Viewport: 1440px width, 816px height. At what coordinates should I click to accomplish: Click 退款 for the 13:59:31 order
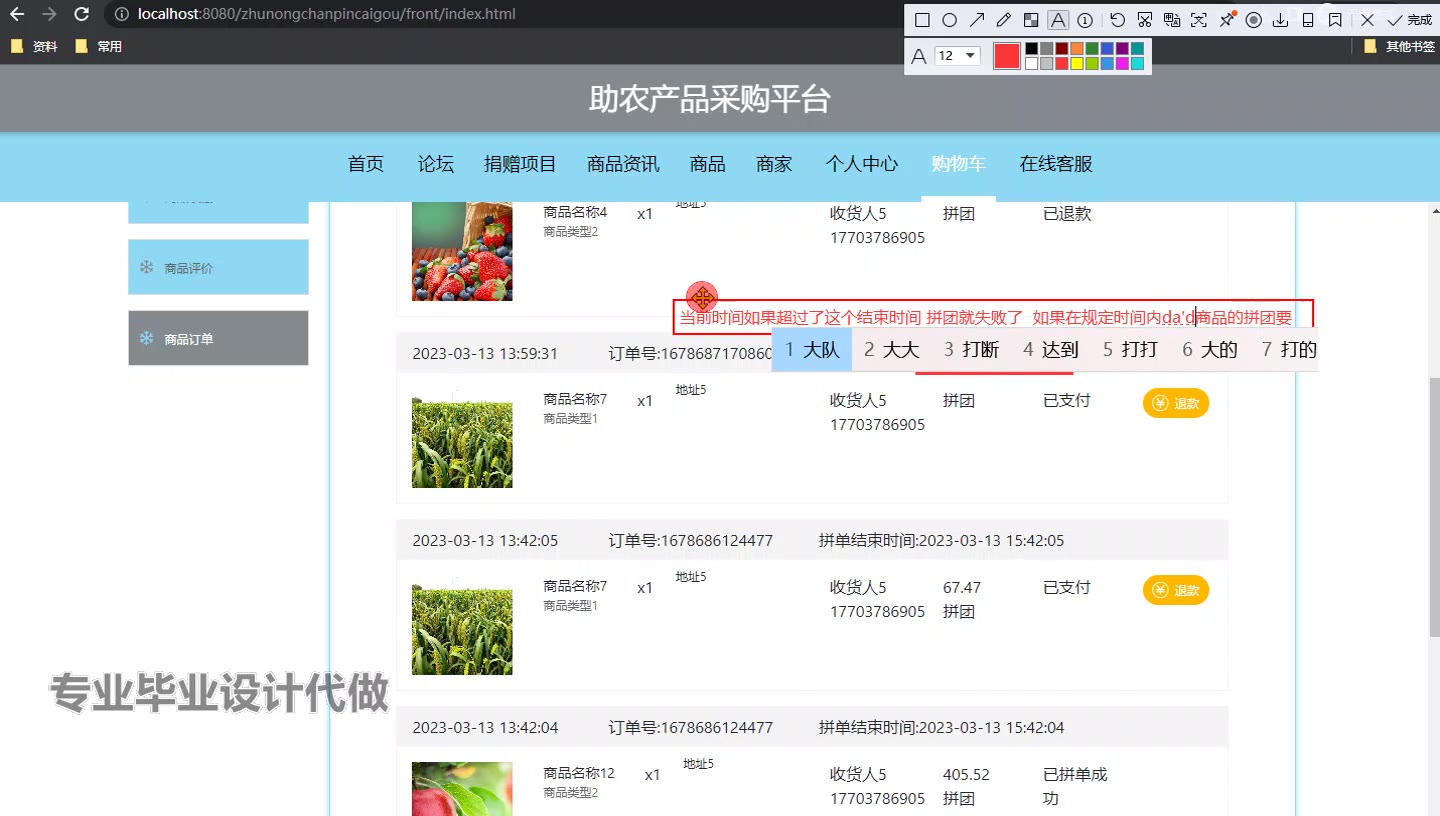pos(1175,403)
